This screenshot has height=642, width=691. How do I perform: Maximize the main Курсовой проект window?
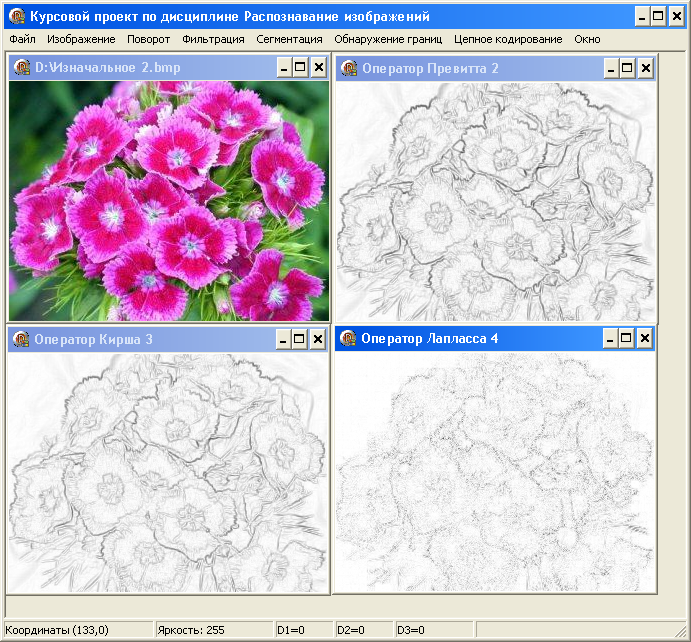pyautogui.click(x=658, y=17)
